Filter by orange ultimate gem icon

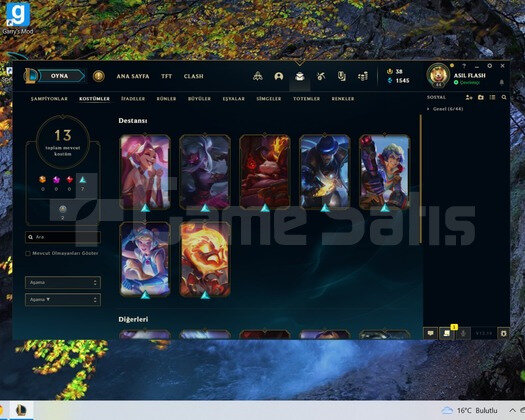coord(43,180)
